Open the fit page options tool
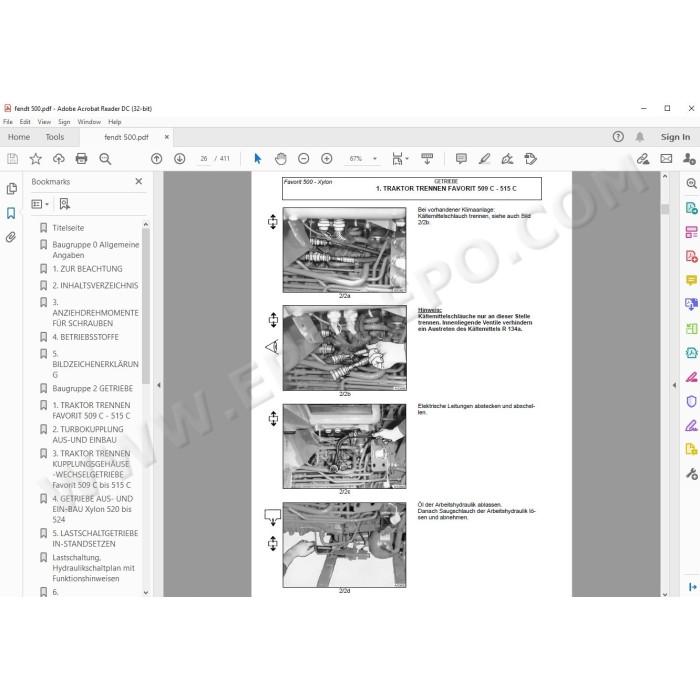 pos(400,158)
